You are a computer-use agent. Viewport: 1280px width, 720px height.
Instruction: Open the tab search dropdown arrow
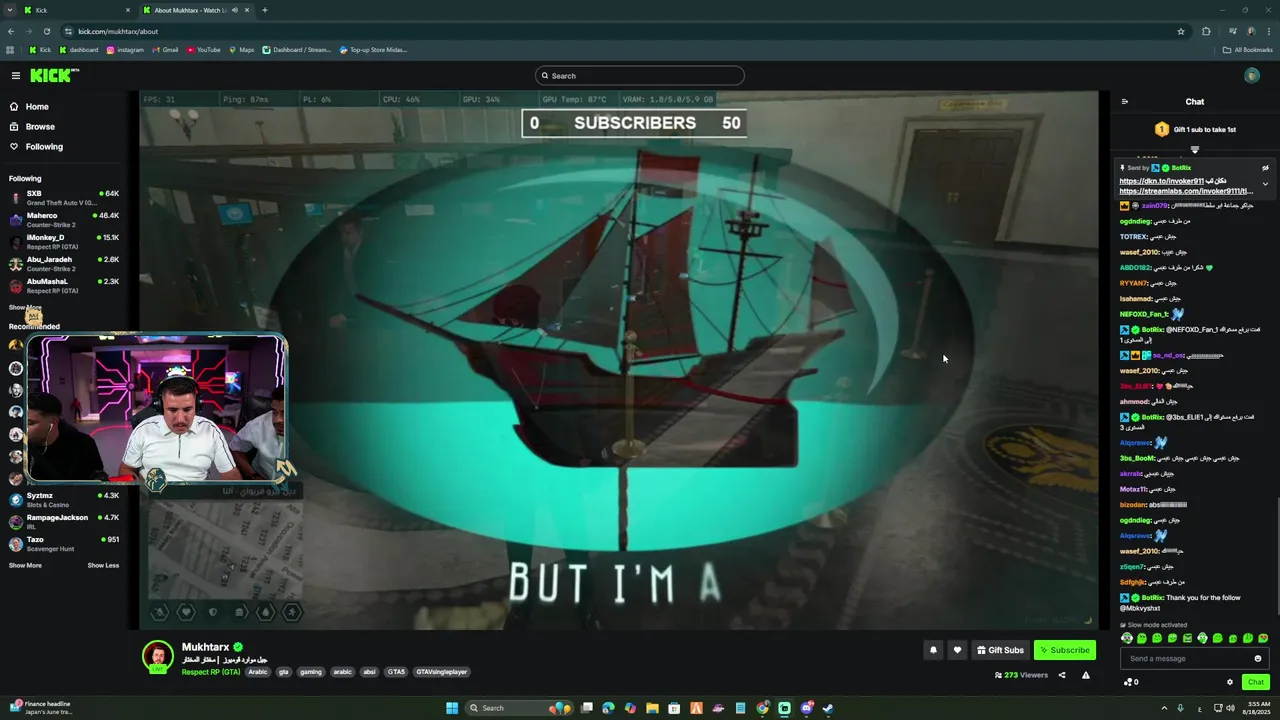(10, 10)
